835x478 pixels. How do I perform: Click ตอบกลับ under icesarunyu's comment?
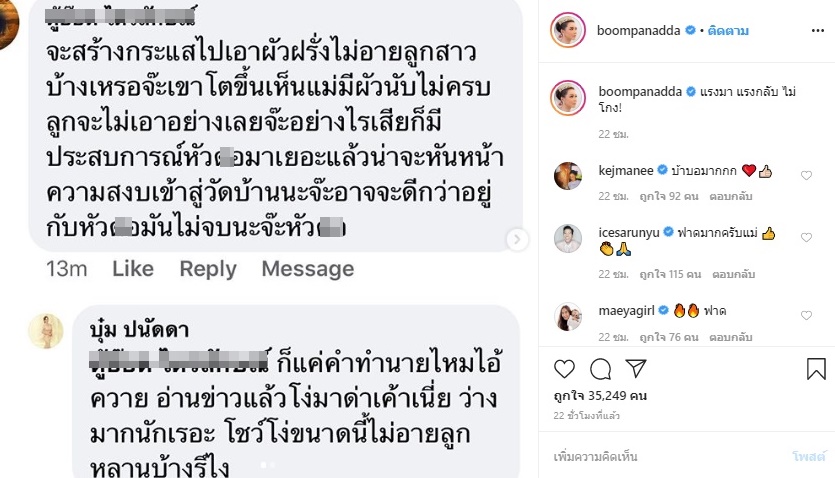734,274
